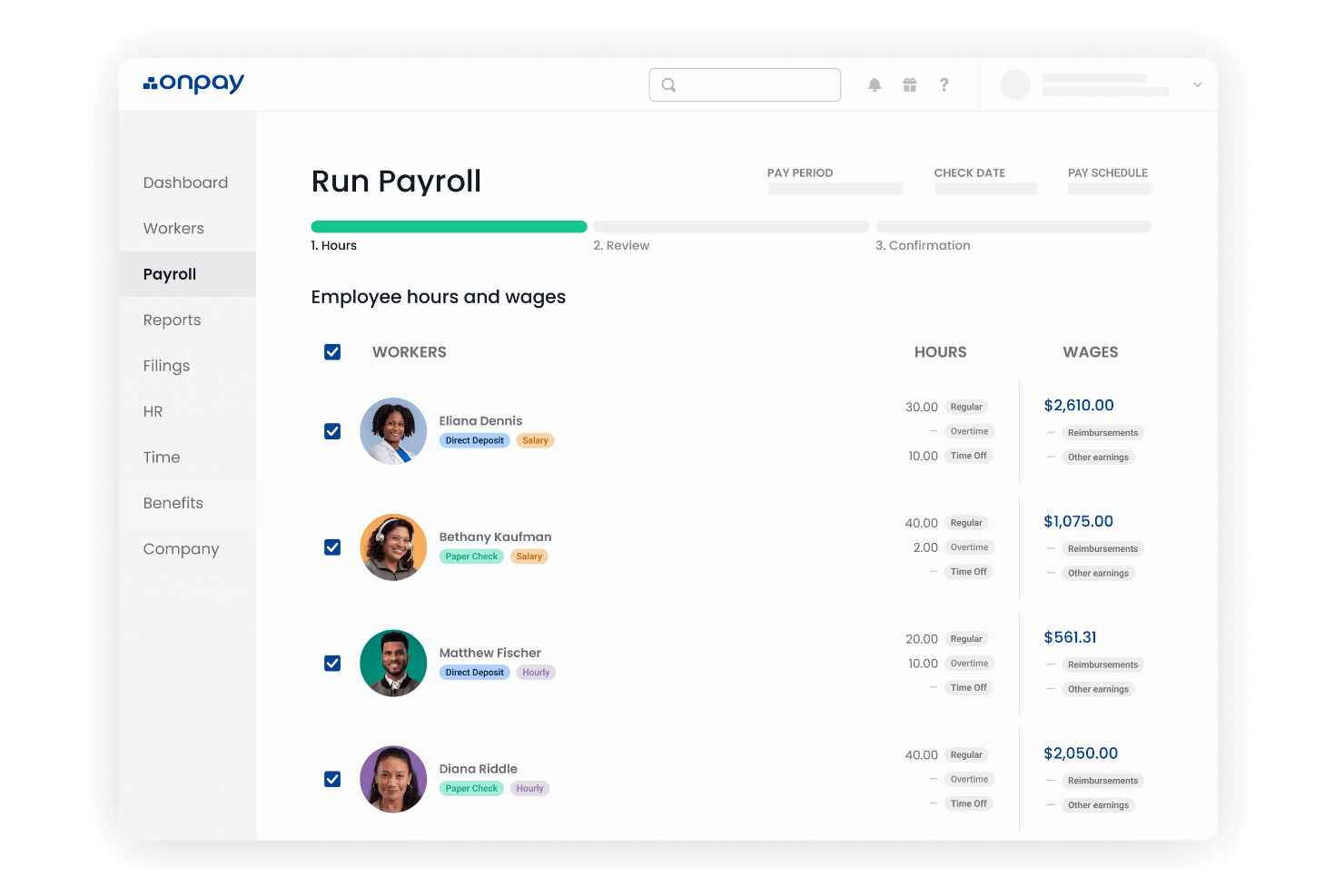
Task: Select the 2. Review step label
Action: (x=621, y=246)
